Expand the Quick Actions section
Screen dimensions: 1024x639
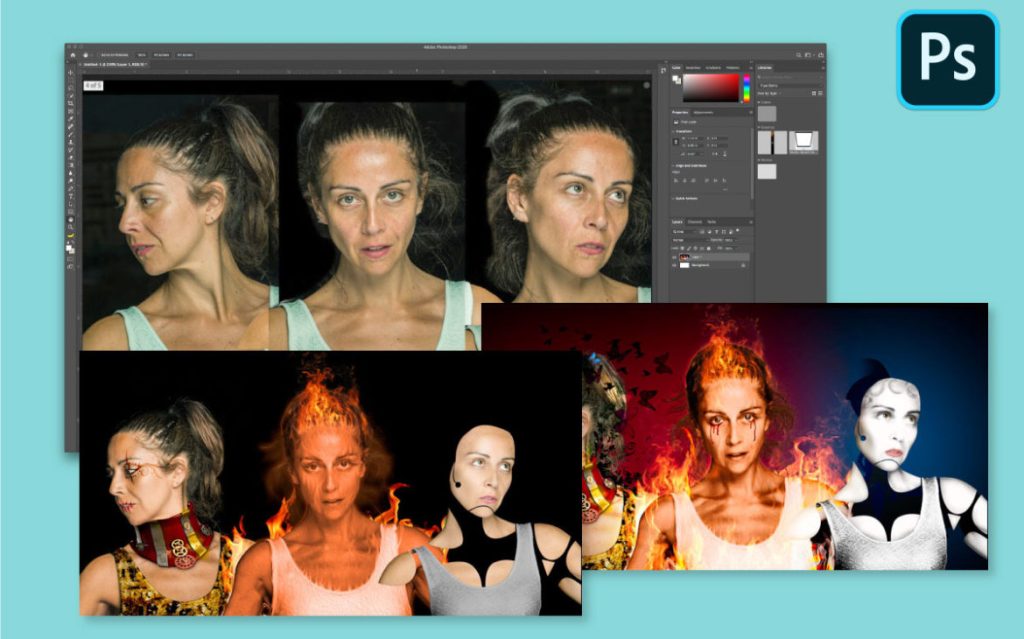[675, 197]
